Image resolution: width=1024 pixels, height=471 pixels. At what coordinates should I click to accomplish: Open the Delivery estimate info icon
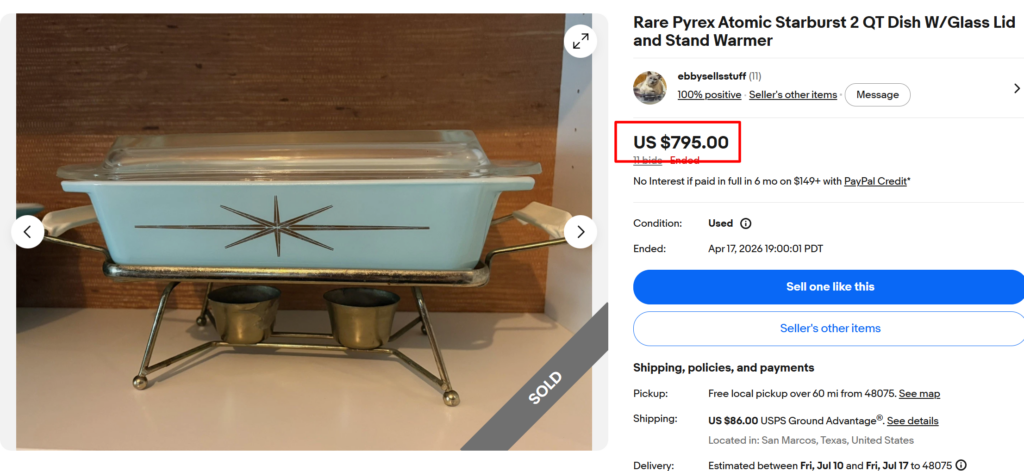[961, 465]
